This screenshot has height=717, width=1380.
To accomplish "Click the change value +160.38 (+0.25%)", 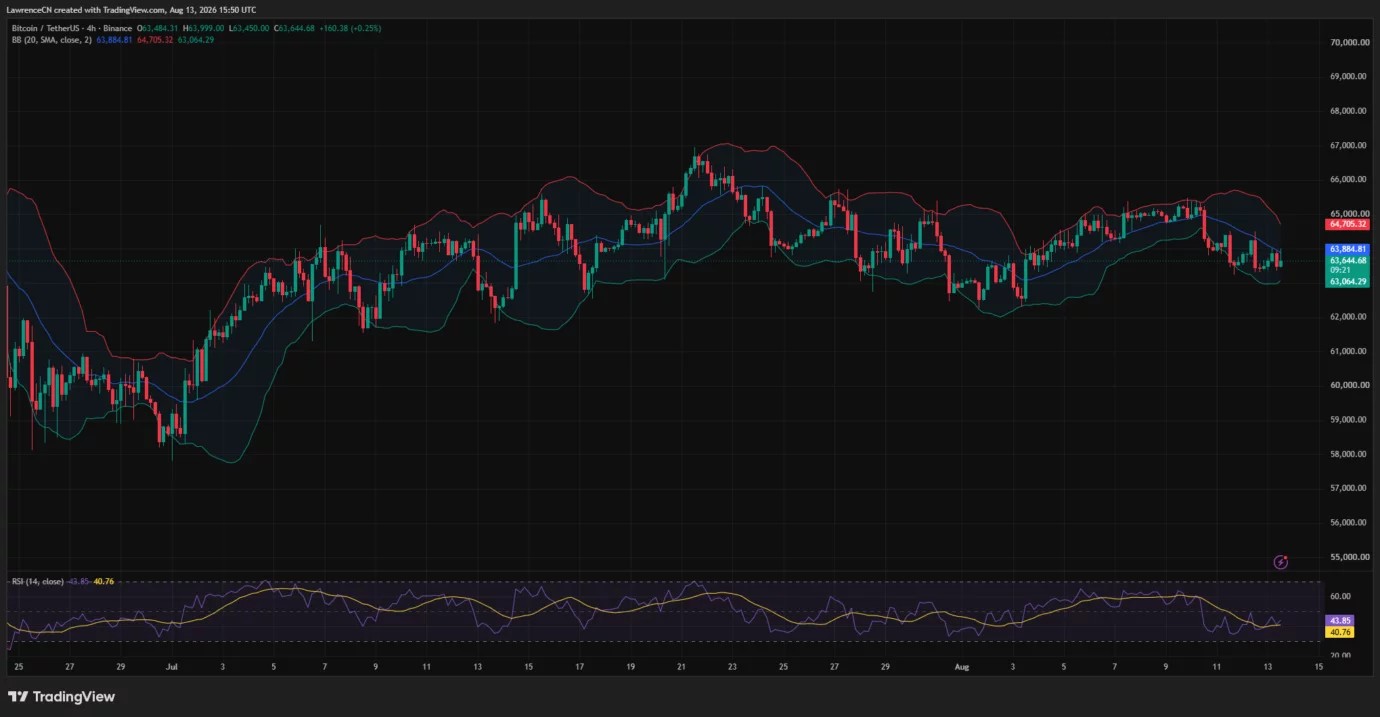I will click(350, 28).
